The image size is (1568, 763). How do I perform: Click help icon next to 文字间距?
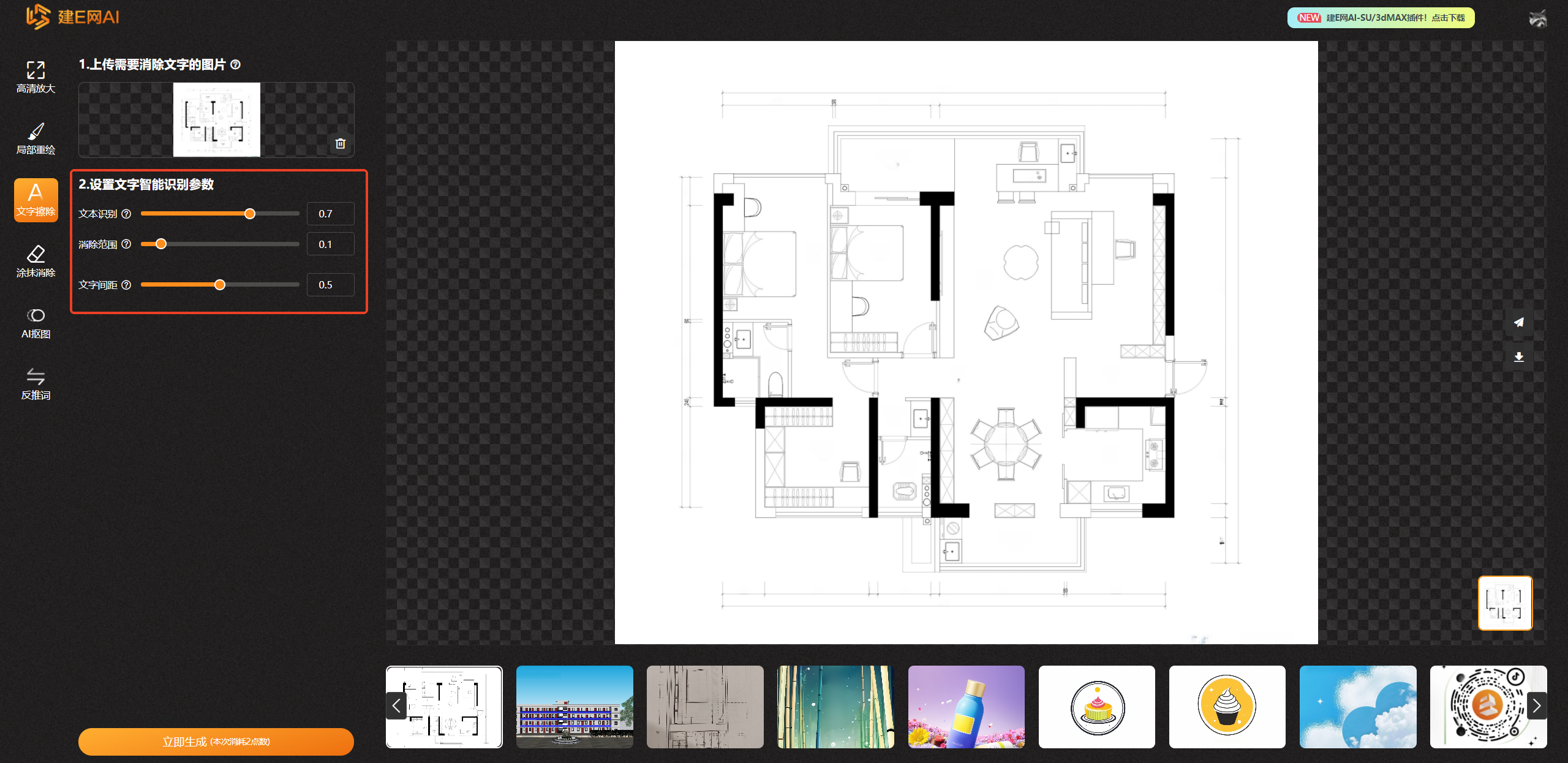(126, 285)
